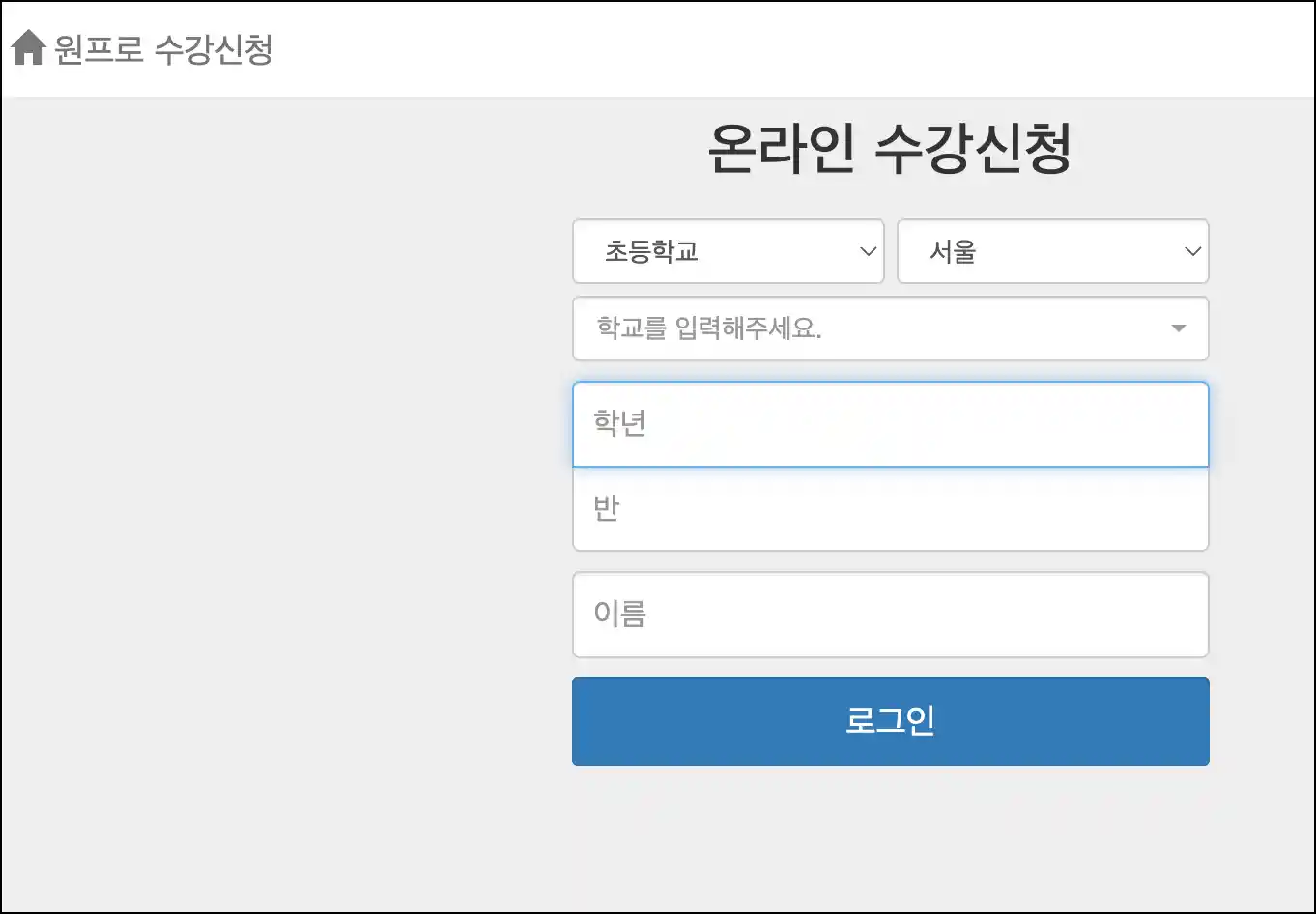Open the 초등학교 school type dropdown
The width and height of the screenshot is (1316, 914).
[729, 251]
